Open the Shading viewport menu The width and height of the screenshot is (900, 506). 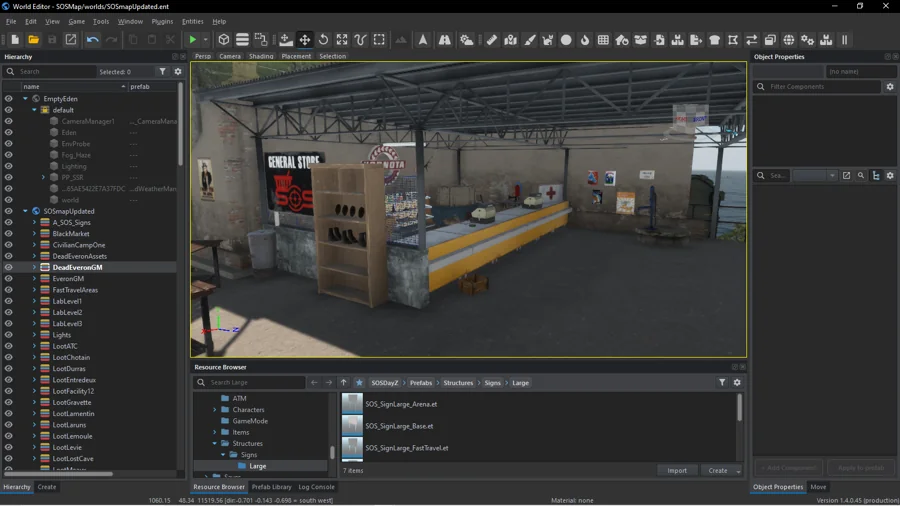[261, 56]
